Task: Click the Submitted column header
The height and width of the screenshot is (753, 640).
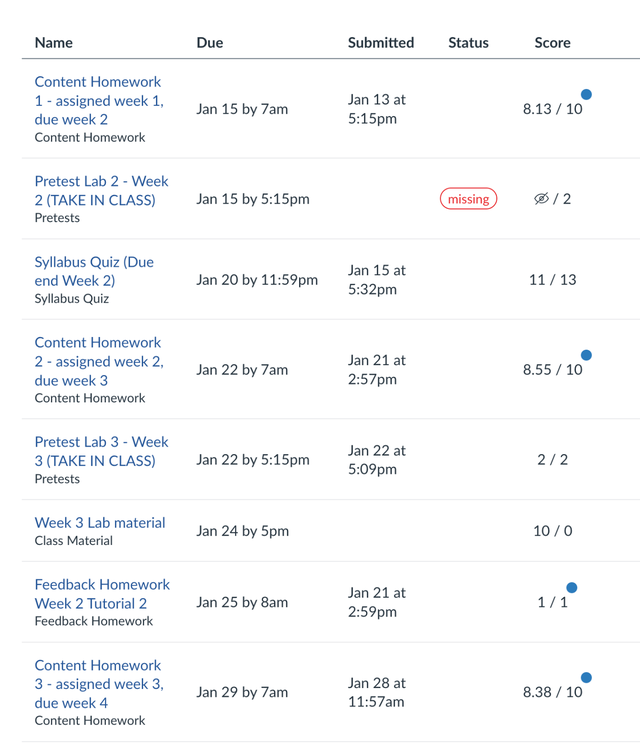Action: click(381, 43)
